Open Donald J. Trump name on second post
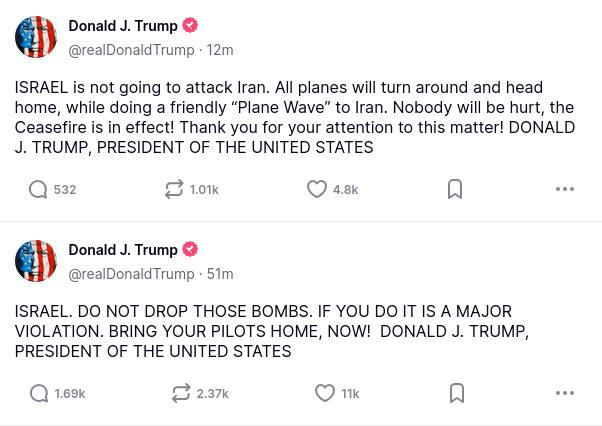 pos(123,250)
